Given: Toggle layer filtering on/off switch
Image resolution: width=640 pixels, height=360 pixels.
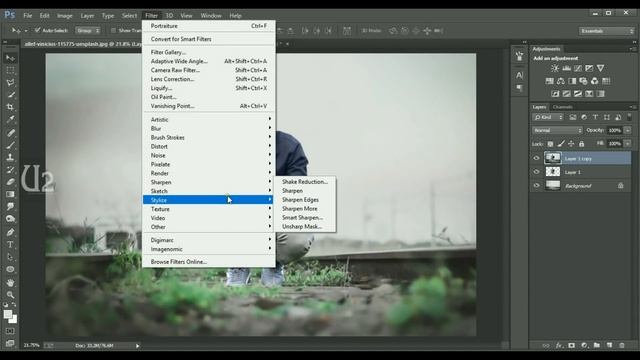Looking at the screenshot, I should pos(629,117).
